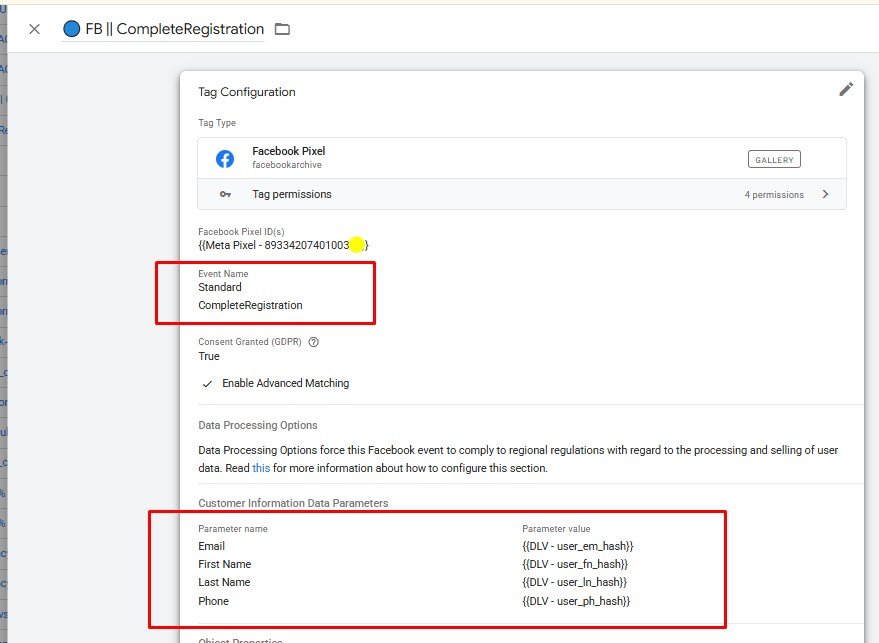Click the {{DLV - user_fn_hash}} value
The width and height of the screenshot is (879, 643).
tap(575, 564)
